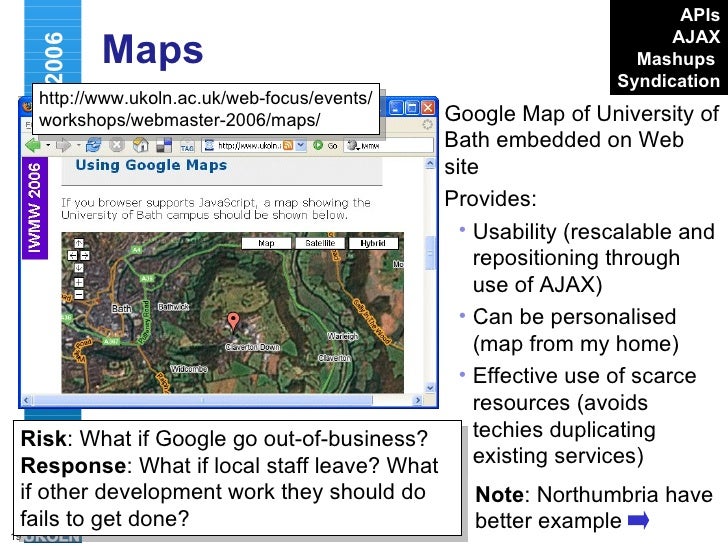Image resolution: width=728 pixels, height=546 pixels.
Task: Close the browser window
Action: coord(427,108)
